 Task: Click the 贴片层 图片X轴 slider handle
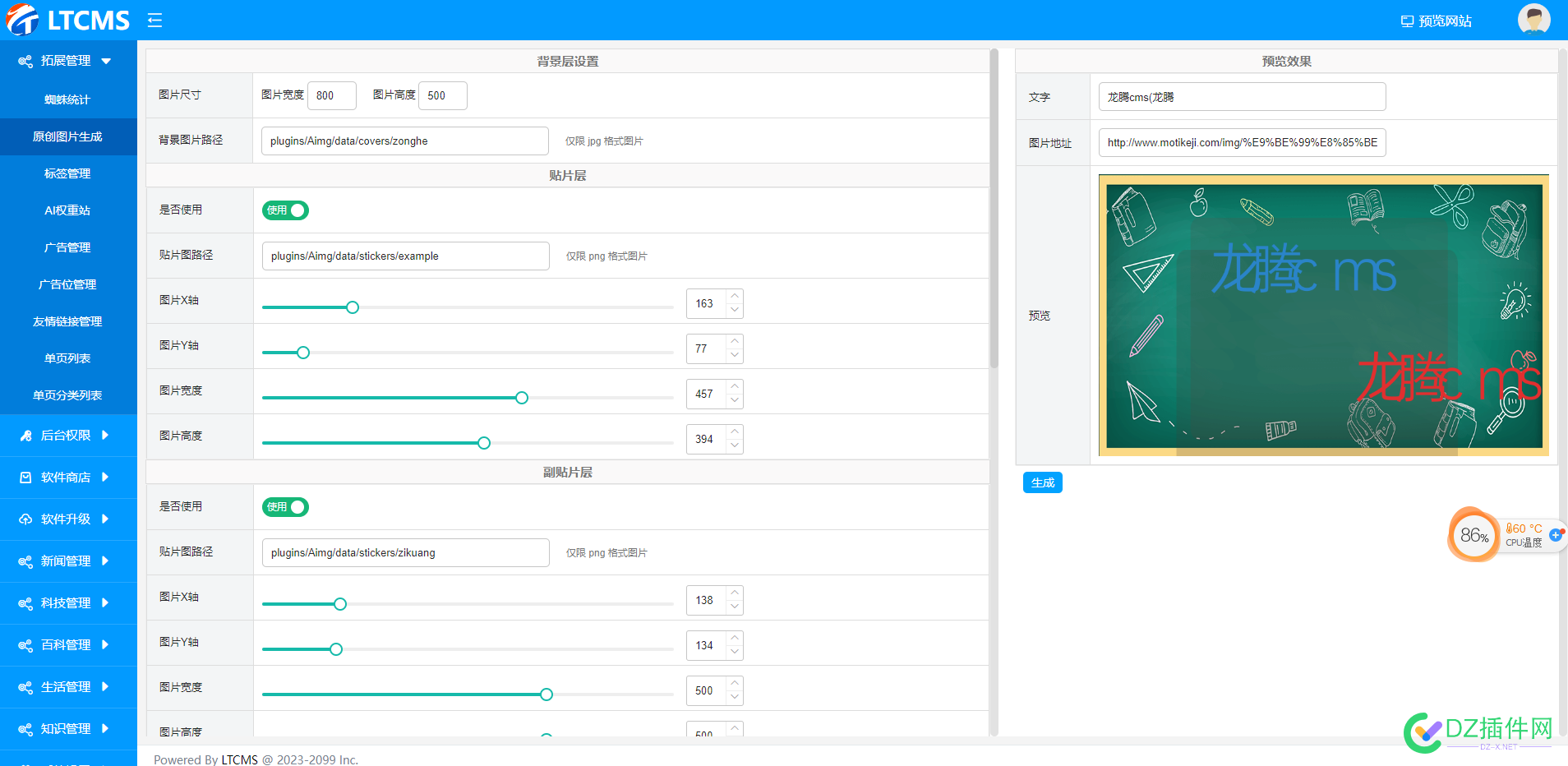(x=353, y=307)
